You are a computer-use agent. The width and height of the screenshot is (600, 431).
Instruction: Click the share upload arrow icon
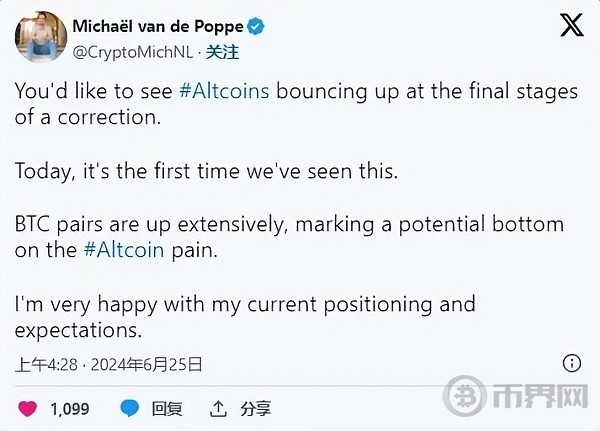click(218, 409)
